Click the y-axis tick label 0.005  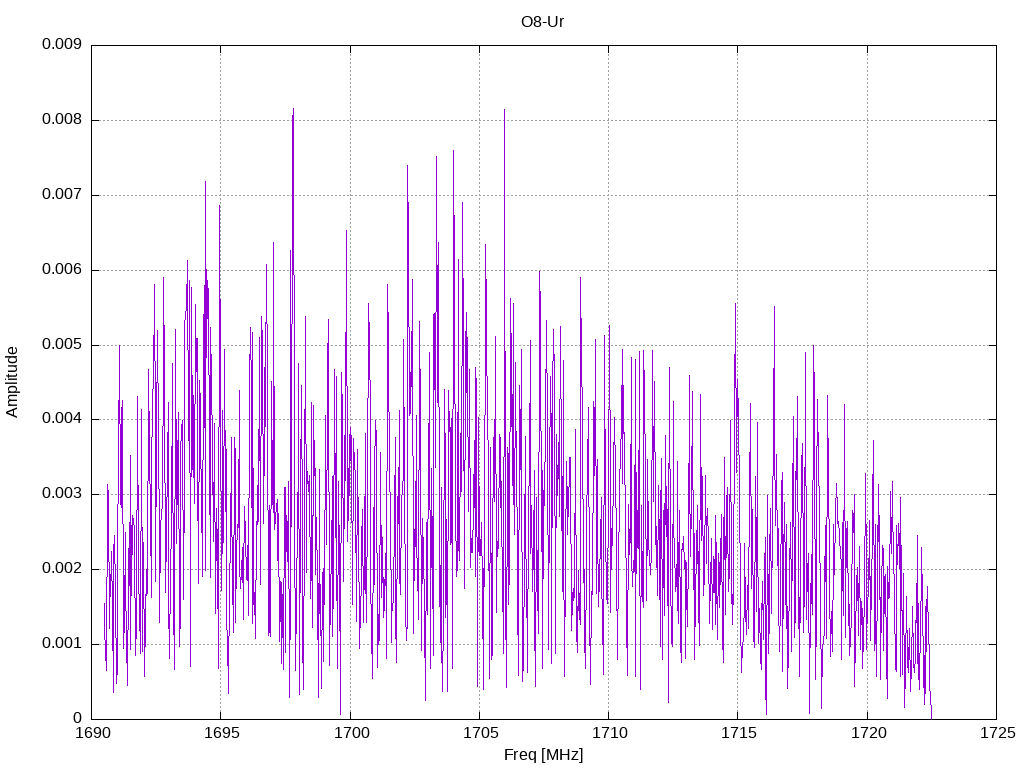(x=62, y=344)
